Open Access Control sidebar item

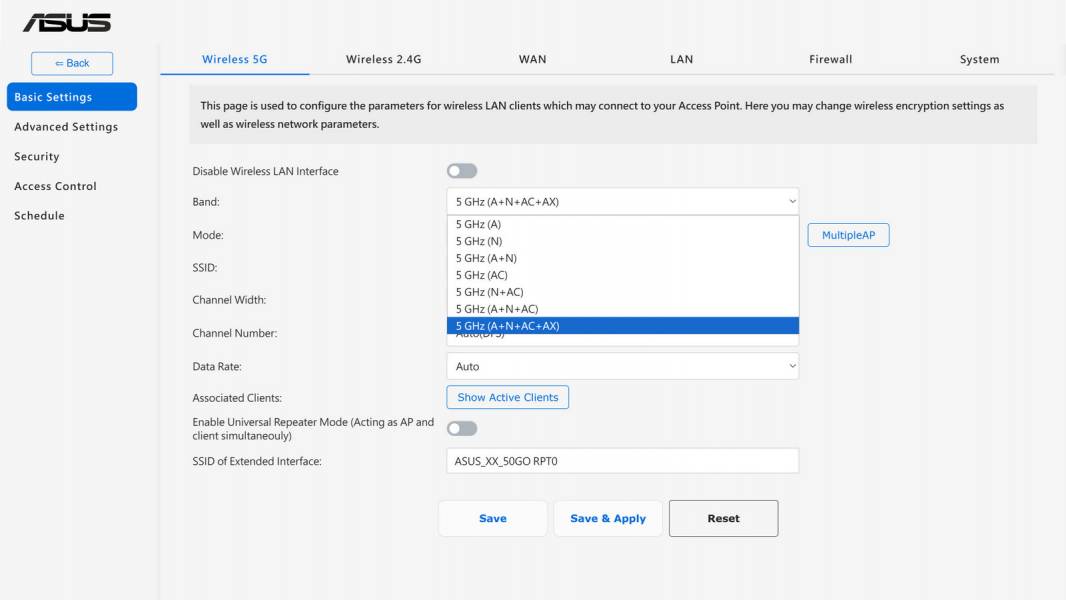pyautogui.click(x=55, y=186)
